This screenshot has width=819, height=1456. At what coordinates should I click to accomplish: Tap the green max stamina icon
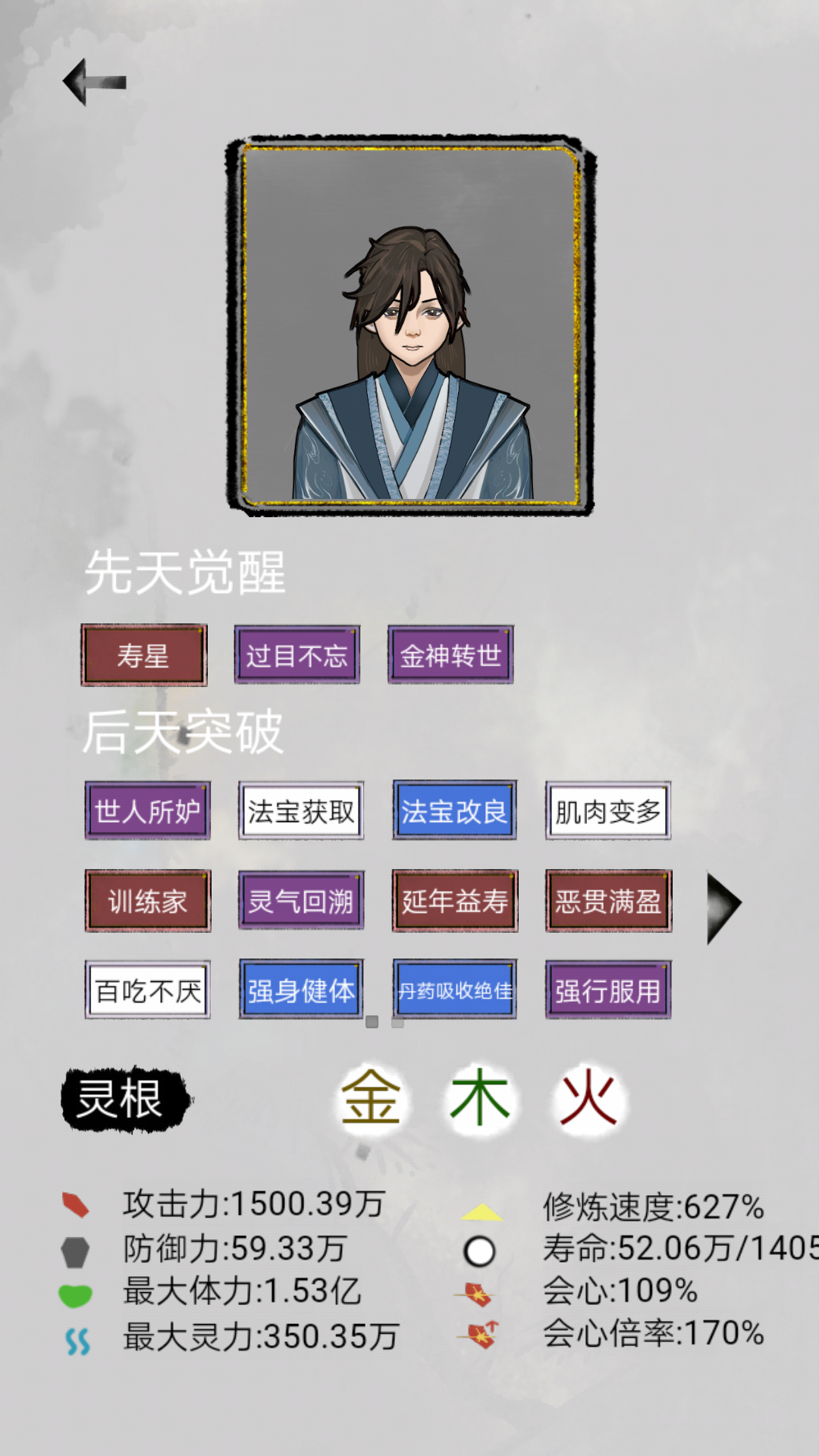coord(75,1295)
